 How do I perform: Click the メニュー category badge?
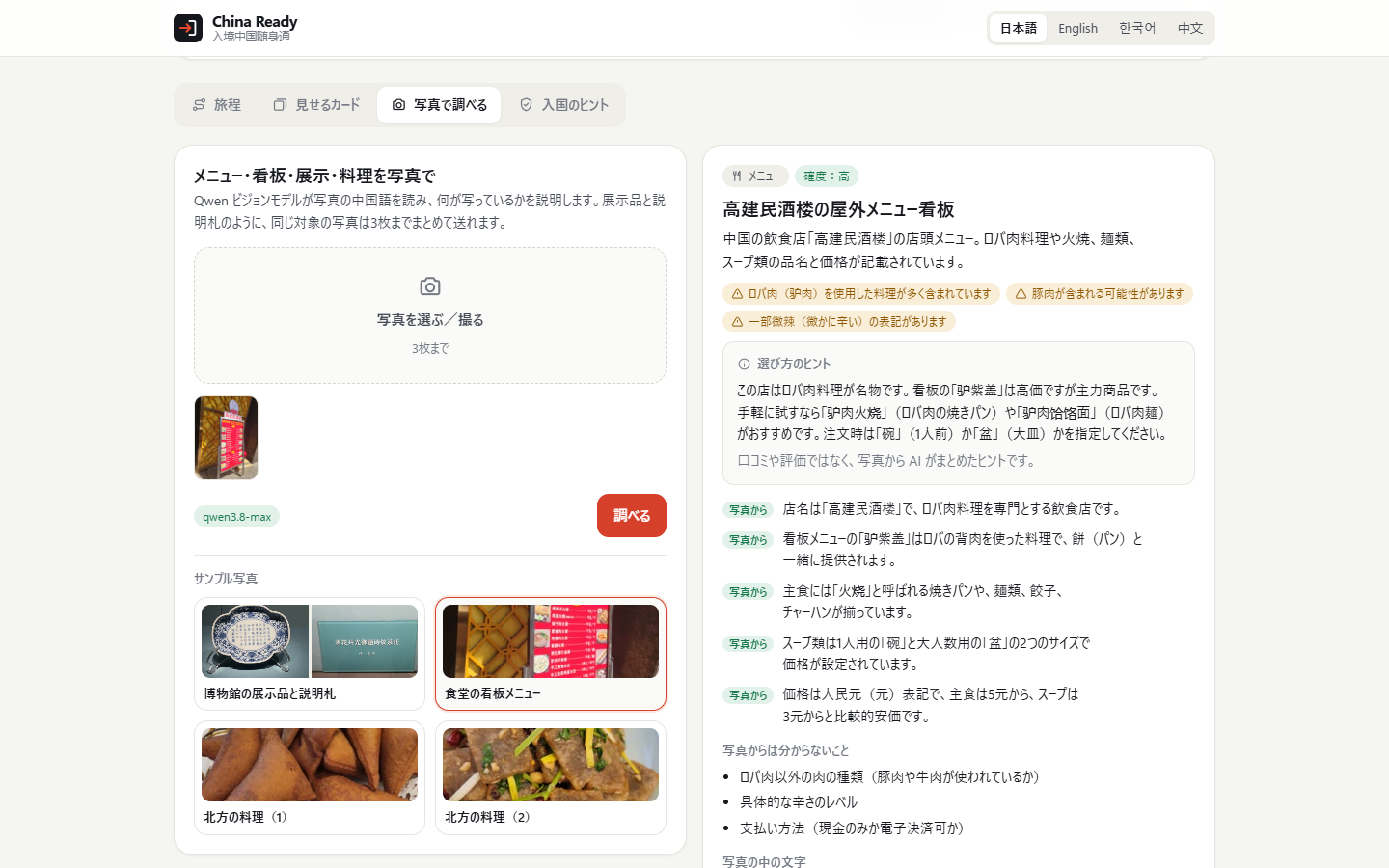point(755,176)
